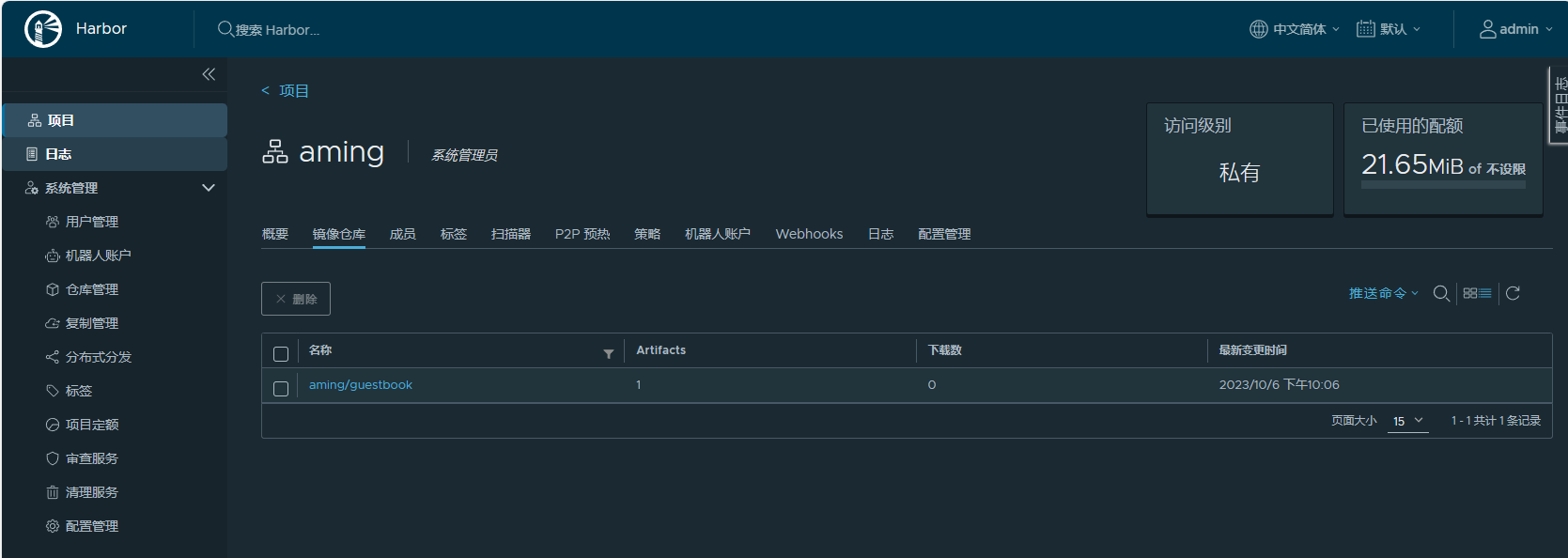Click the 仓库管理 cube icon
1568x558 pixels.
click(53, 289)
